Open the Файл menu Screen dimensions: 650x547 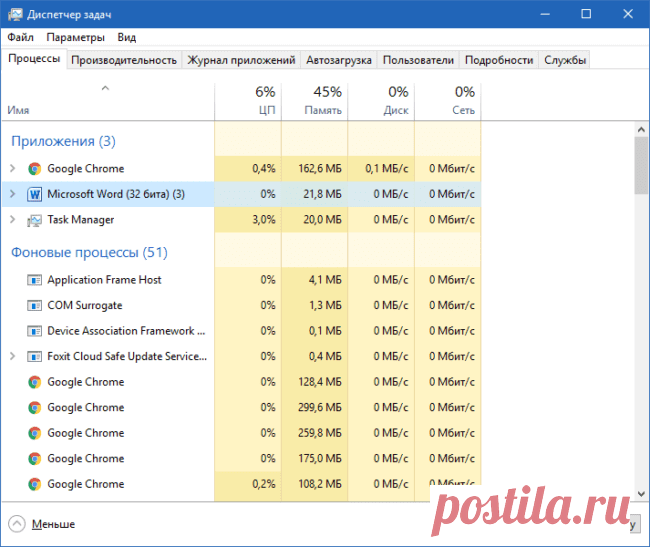(20, 37)
